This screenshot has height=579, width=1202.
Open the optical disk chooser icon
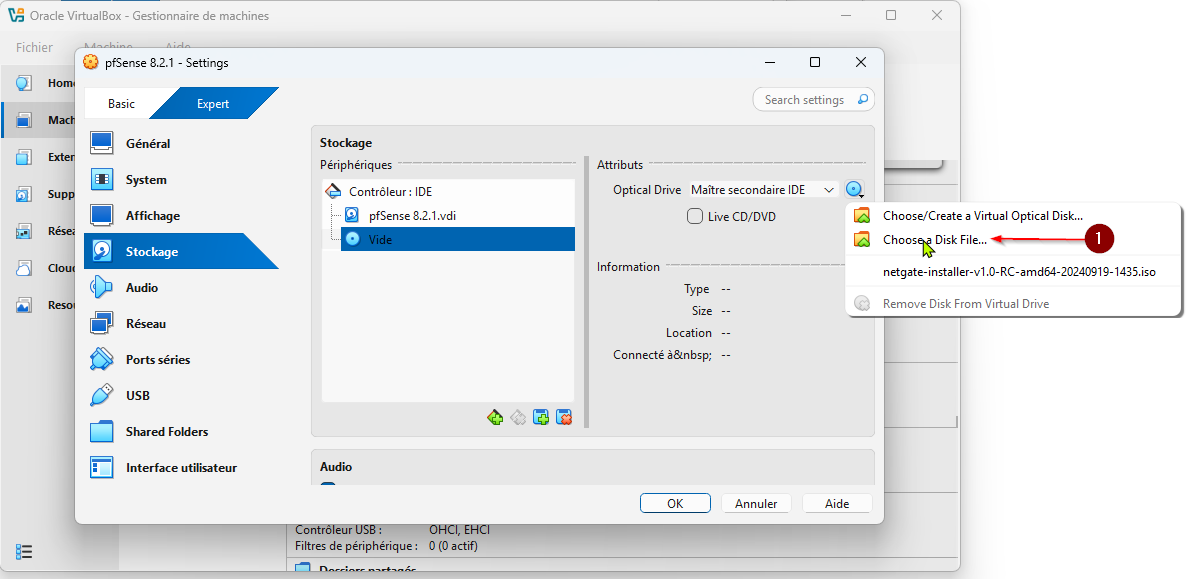coord(854,190)
